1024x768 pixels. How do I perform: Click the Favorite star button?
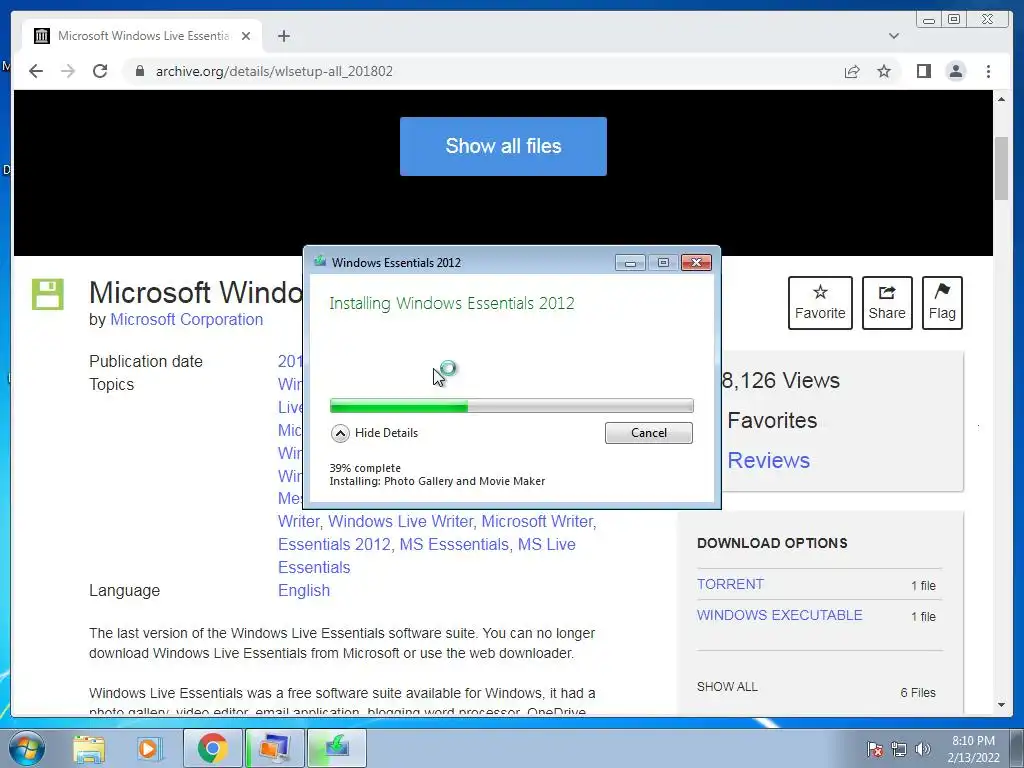[820, 303]
